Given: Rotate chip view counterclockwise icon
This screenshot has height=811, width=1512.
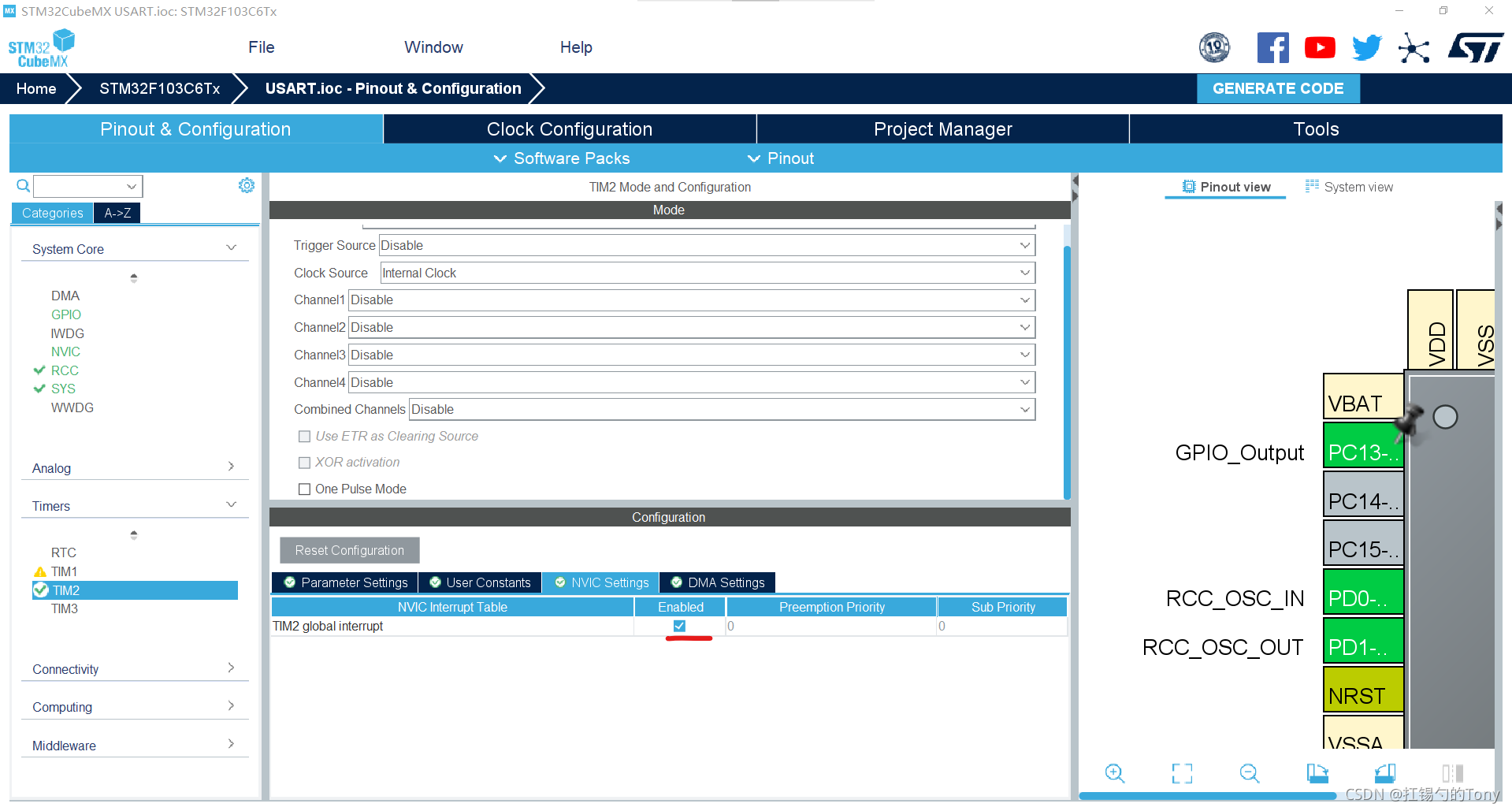Looking at the screenshot, I should (1385, 773).
